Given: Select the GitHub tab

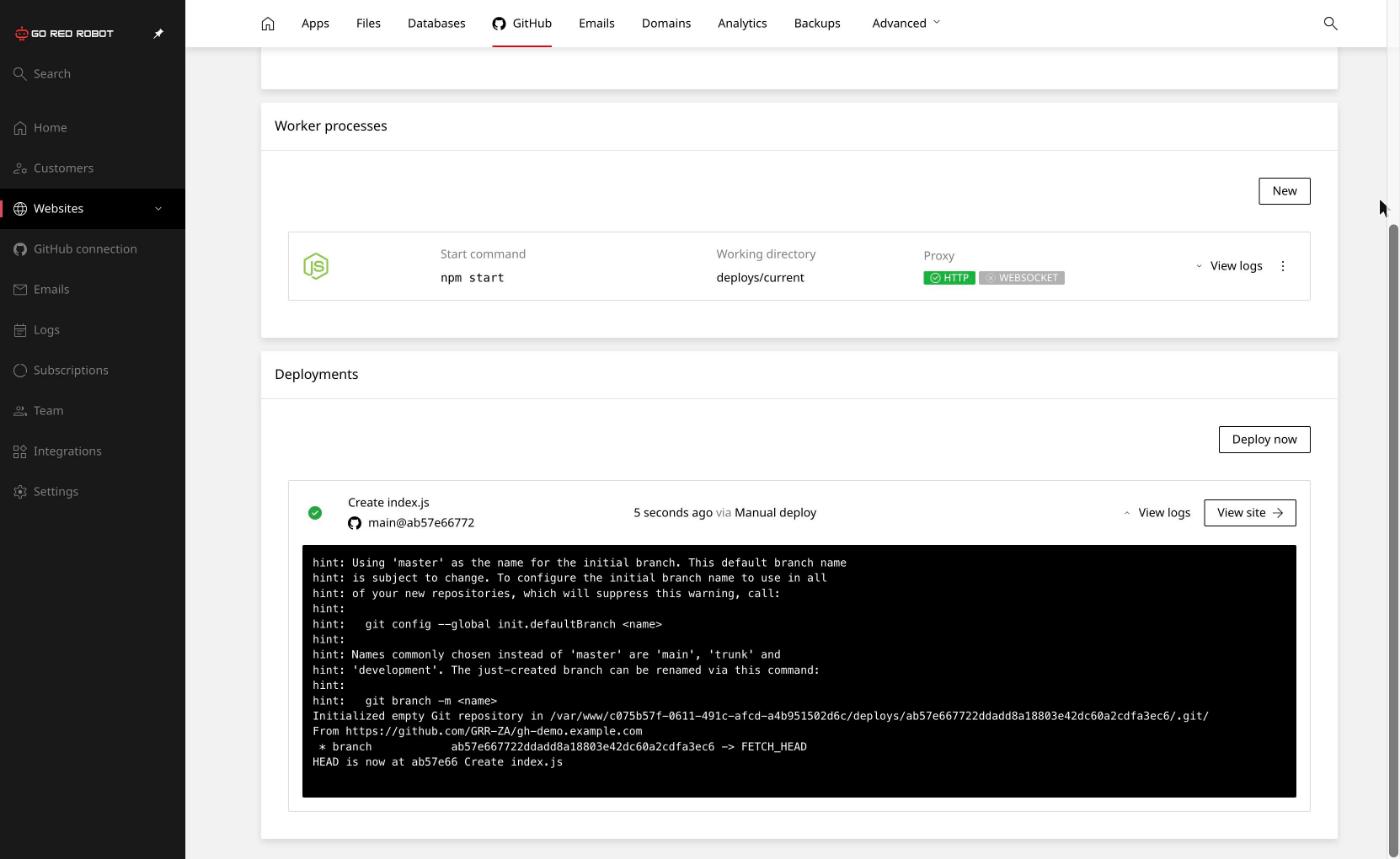Looking at the screenshot, I should [x=522, y=23].
